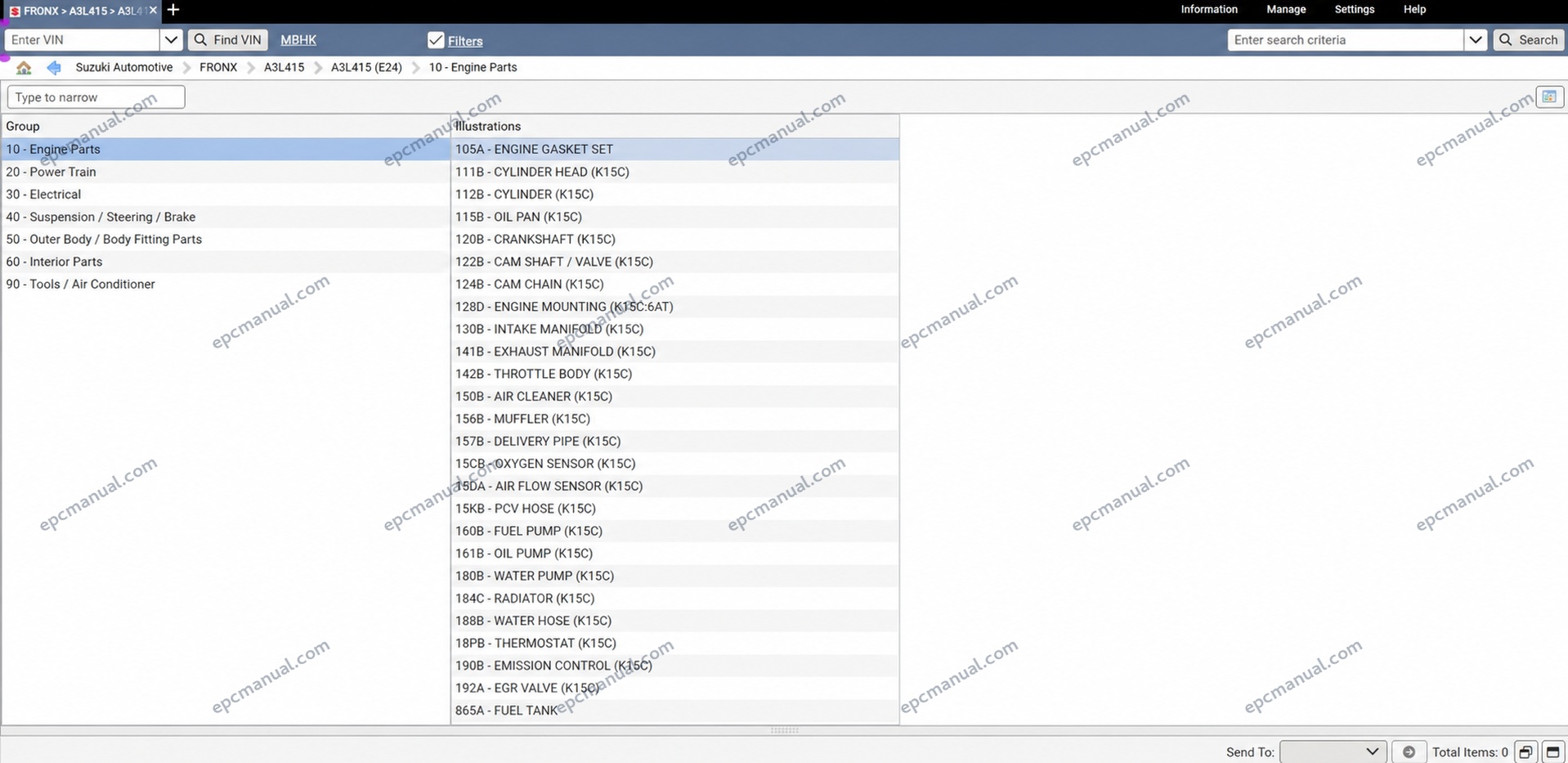Click the restore panel icon near Total Items

coord(1525,752)
